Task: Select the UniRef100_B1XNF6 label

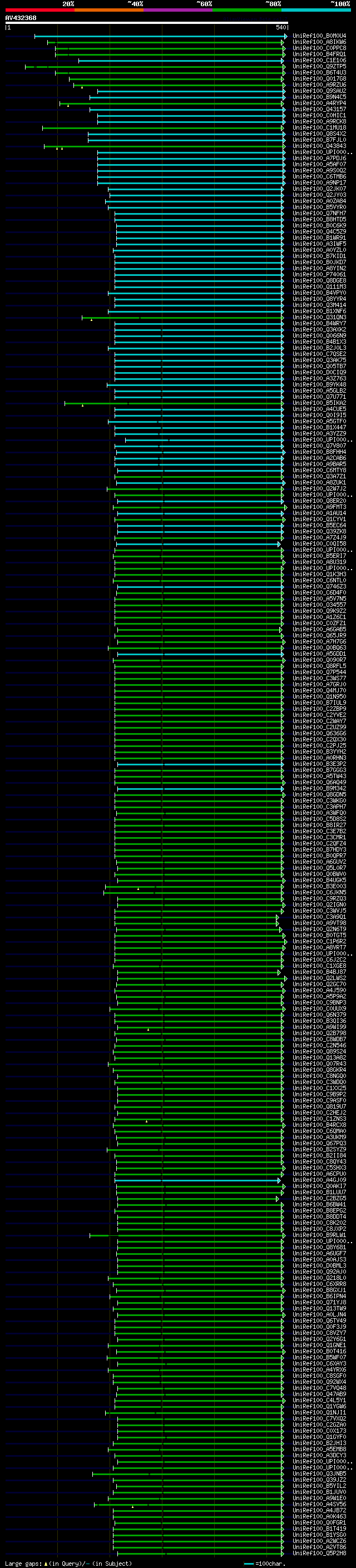Action: (x=319, y=311)
